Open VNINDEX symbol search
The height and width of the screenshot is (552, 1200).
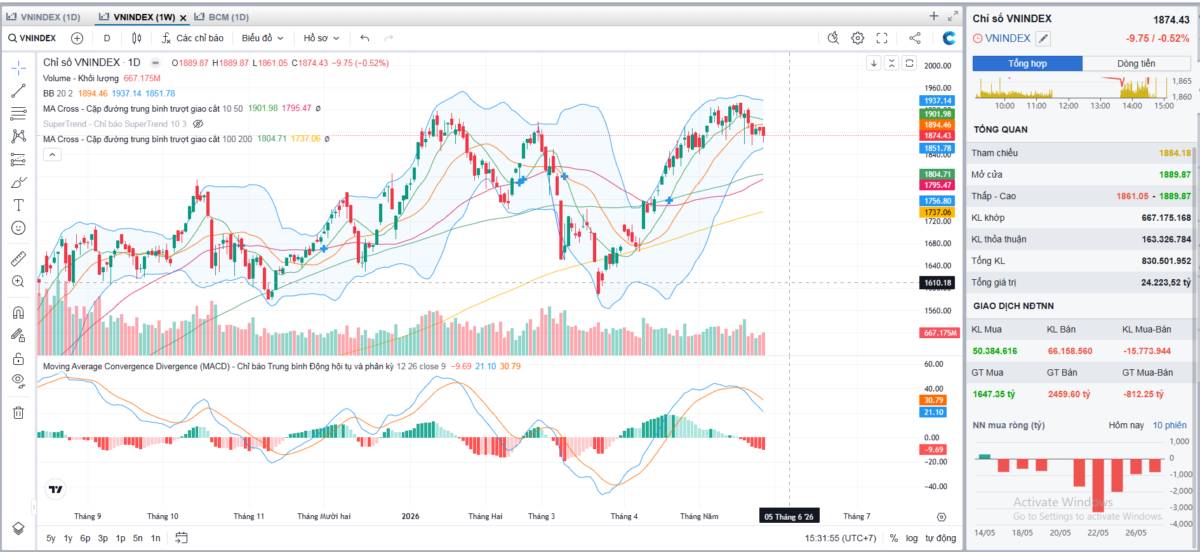[x=32, y=38]
